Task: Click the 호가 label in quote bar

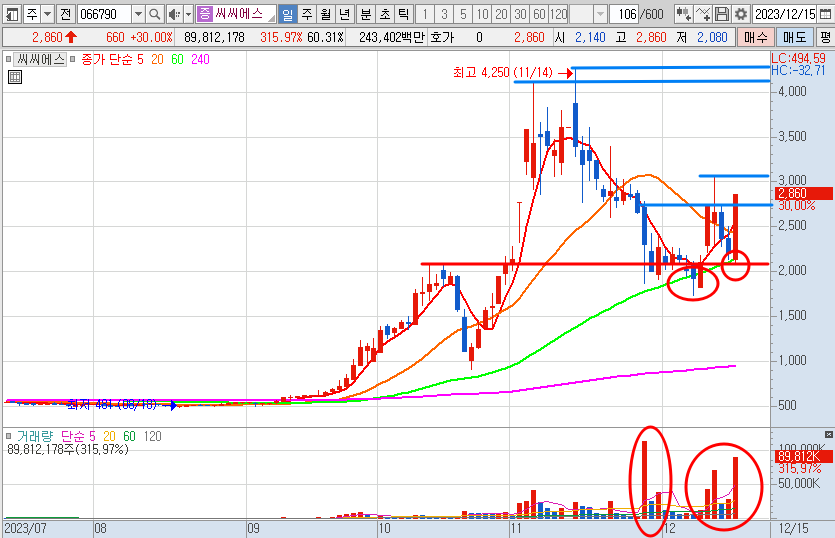Action: 442,37
